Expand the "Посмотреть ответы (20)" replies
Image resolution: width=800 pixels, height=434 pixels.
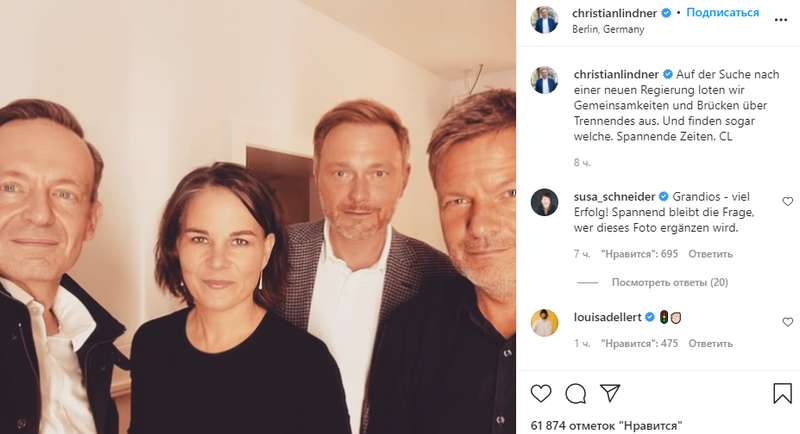point(670,282)
